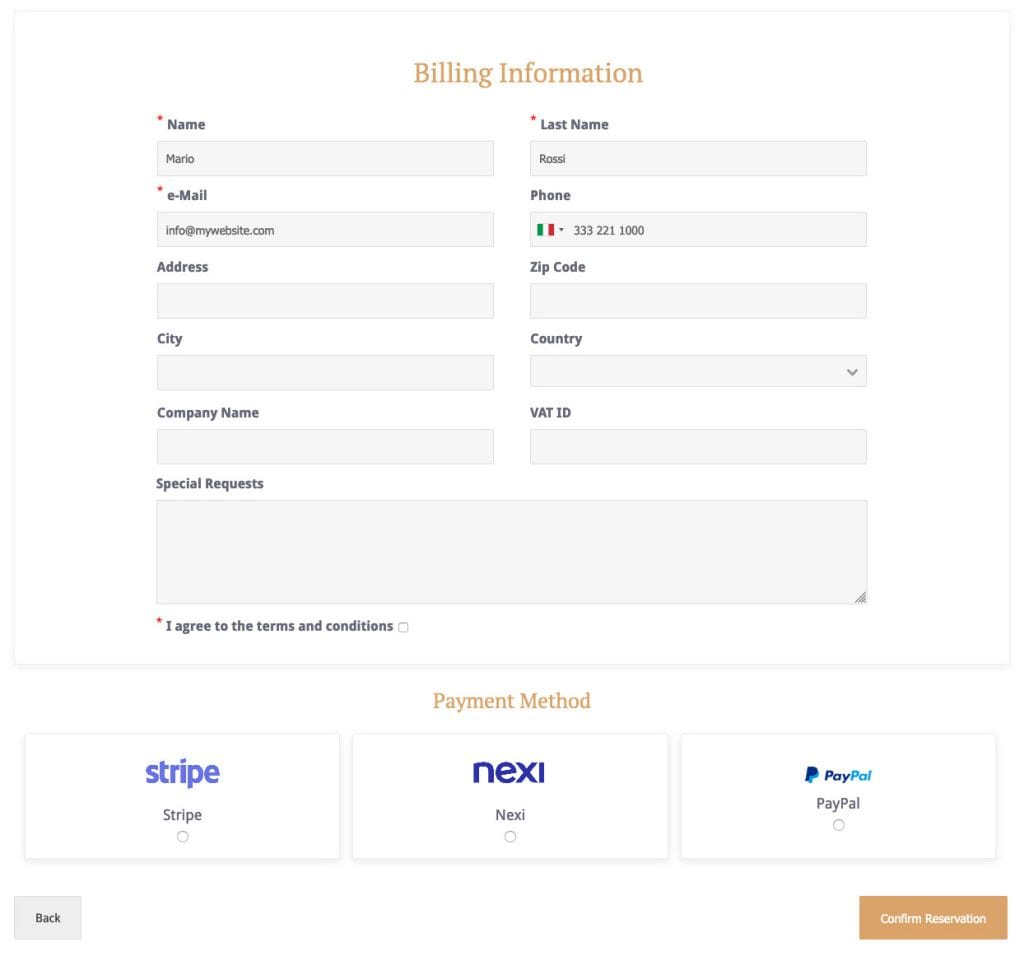The width and height of the screenshot is (1024, 956).
Task: Click the Italian flag in the phone field
Action: coord(545,229)
